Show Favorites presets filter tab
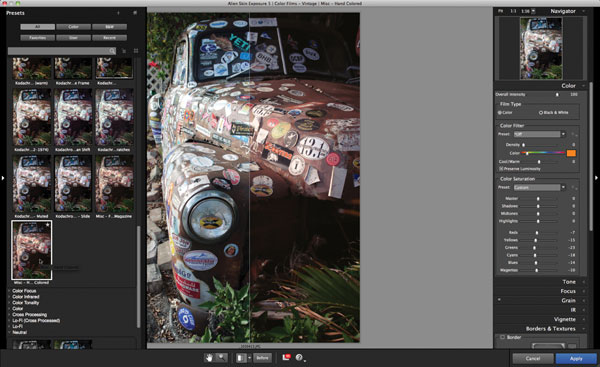The height and width of the screenshot is (367, 600). [x=38, y=38]
